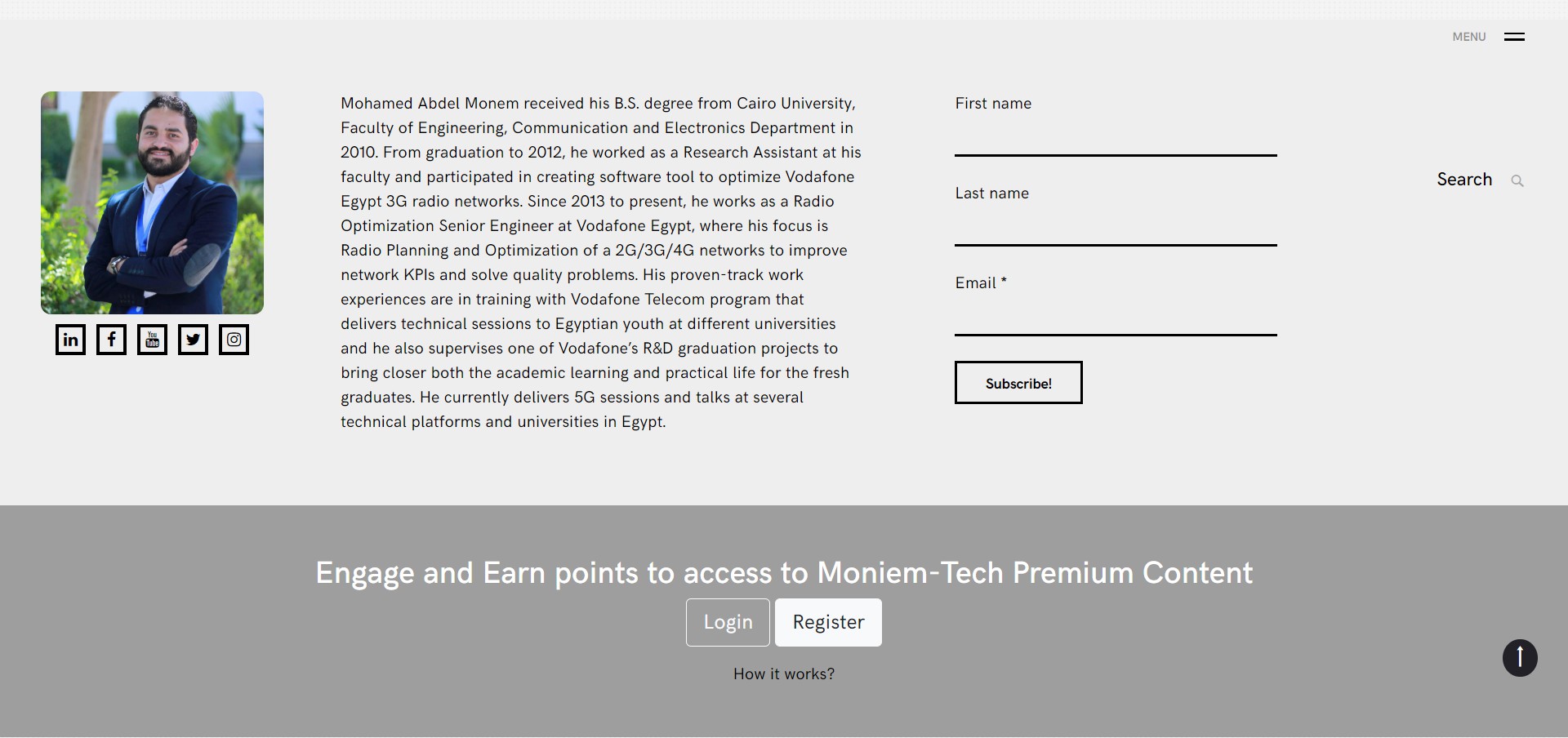Click the Login button
Screen dimensions: 1568x738
pyautogui.click(x=728, y=622)
